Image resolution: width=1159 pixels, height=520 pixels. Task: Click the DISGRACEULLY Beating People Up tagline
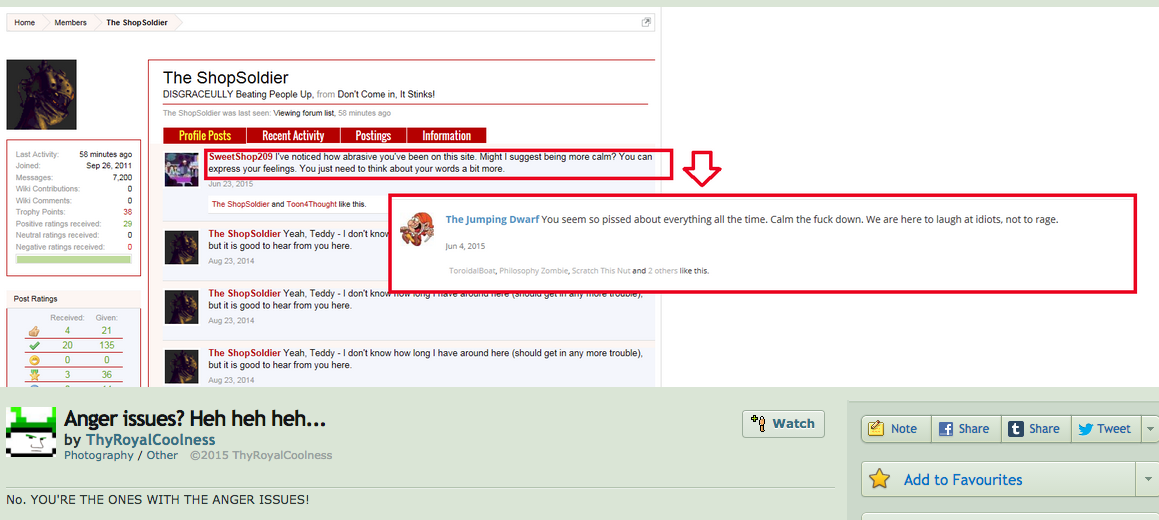tap(237, 95)
